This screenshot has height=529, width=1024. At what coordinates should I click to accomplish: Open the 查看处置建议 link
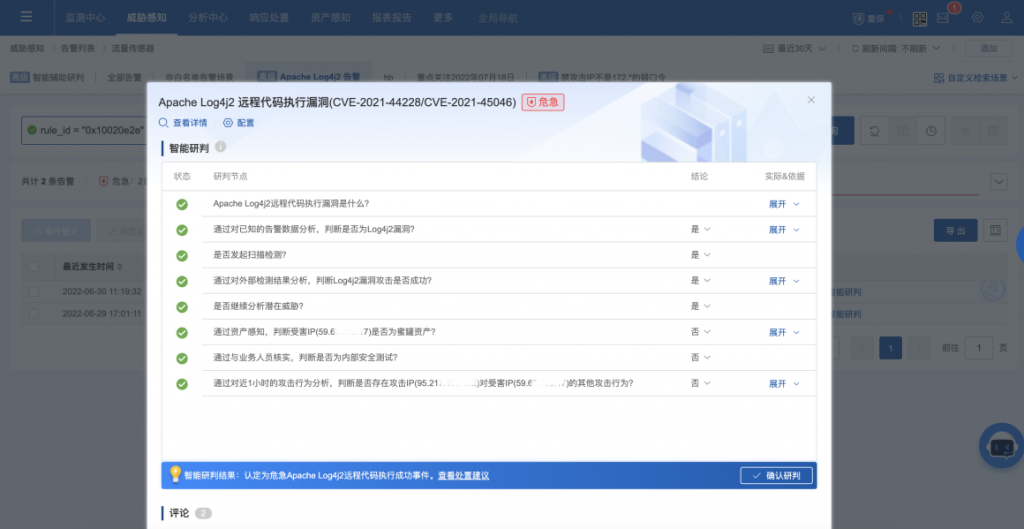pyautogui.click(x=464, y=475)
